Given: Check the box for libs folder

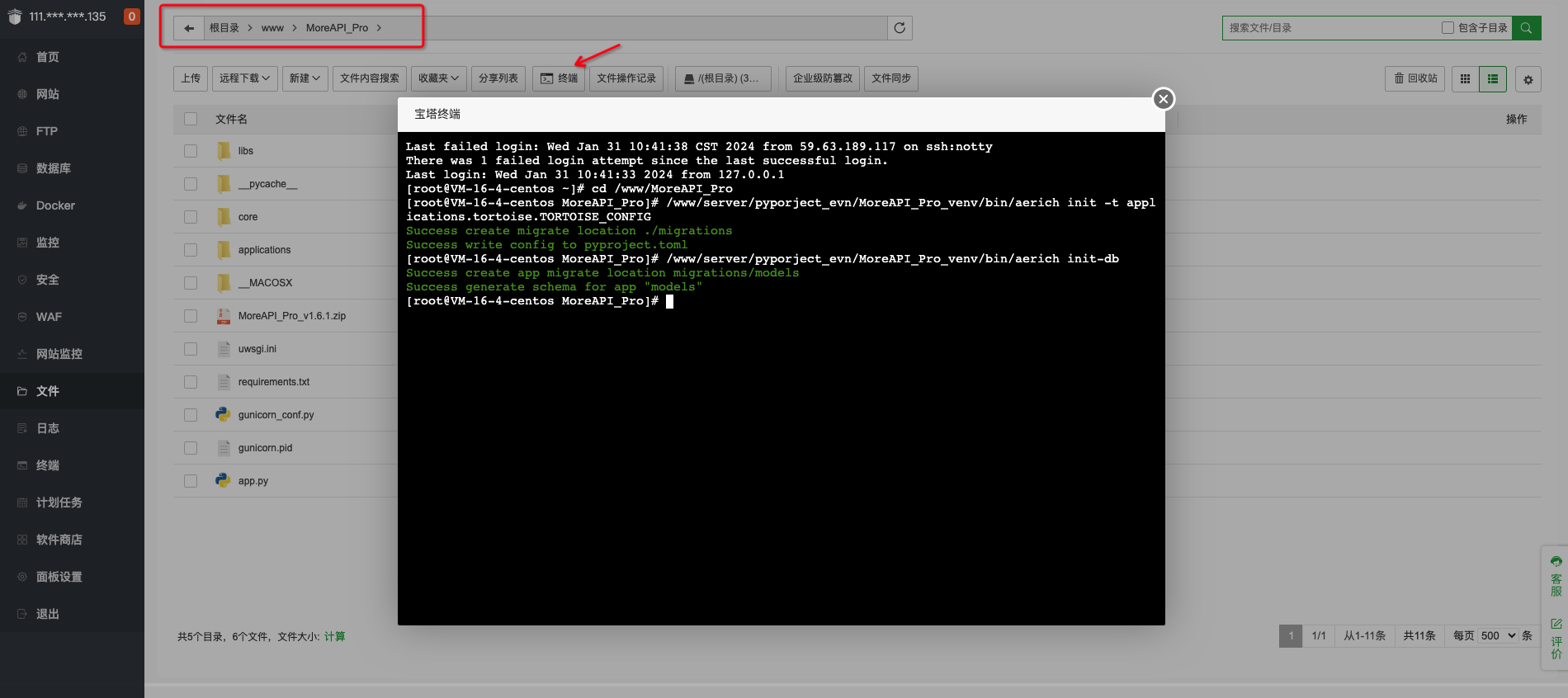Looking at the screenshot, I should click(191, 151).
